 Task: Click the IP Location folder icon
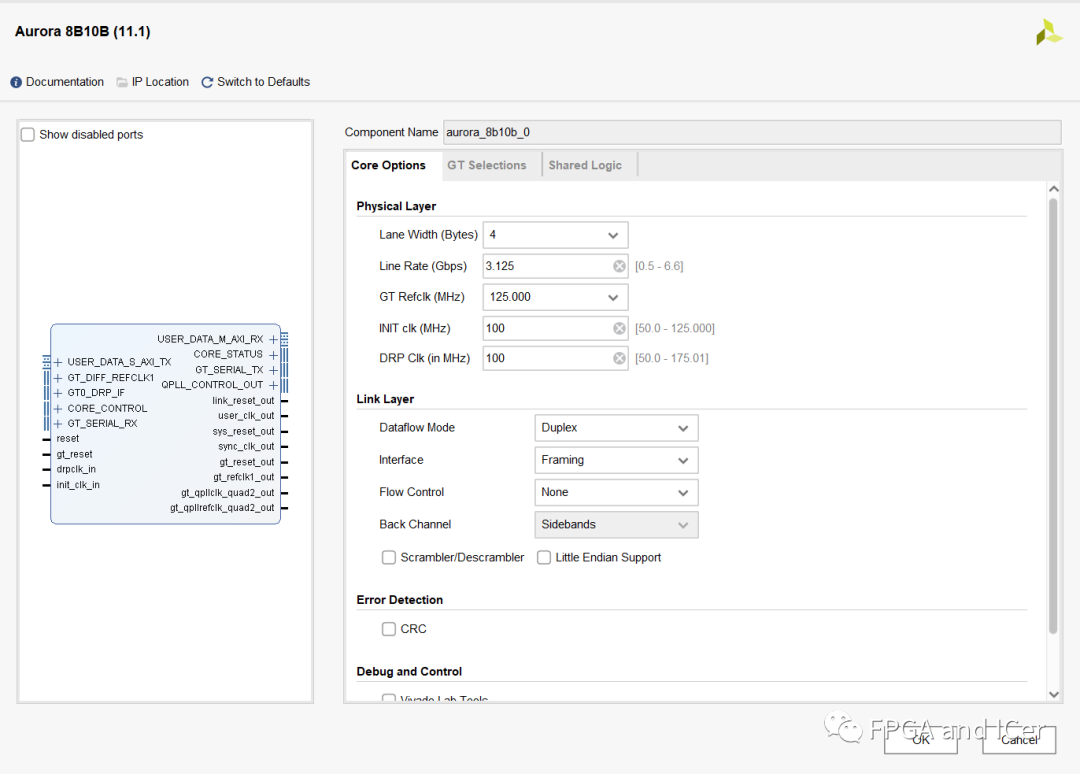point(122,83)
